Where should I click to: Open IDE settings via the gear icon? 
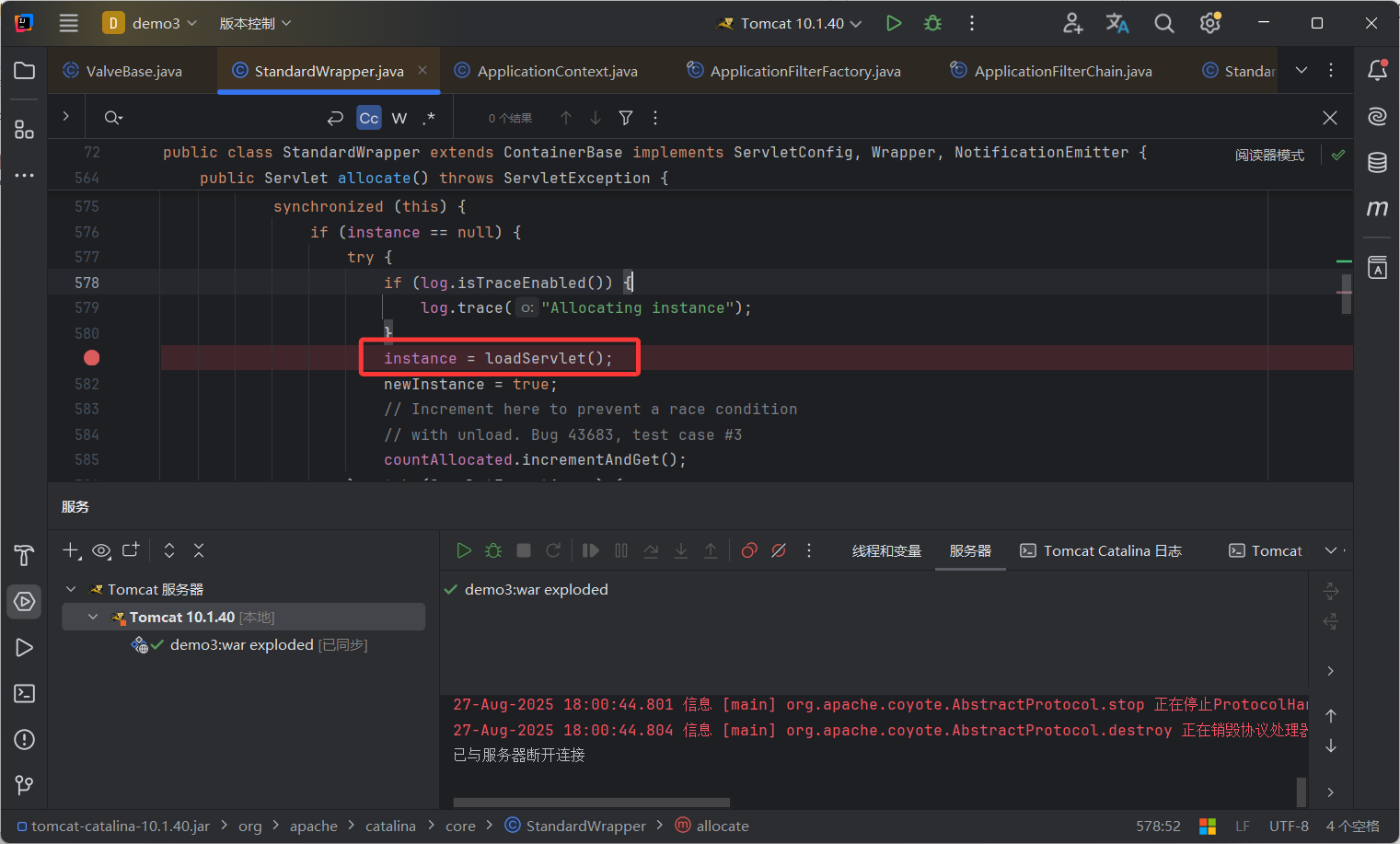1209,23
